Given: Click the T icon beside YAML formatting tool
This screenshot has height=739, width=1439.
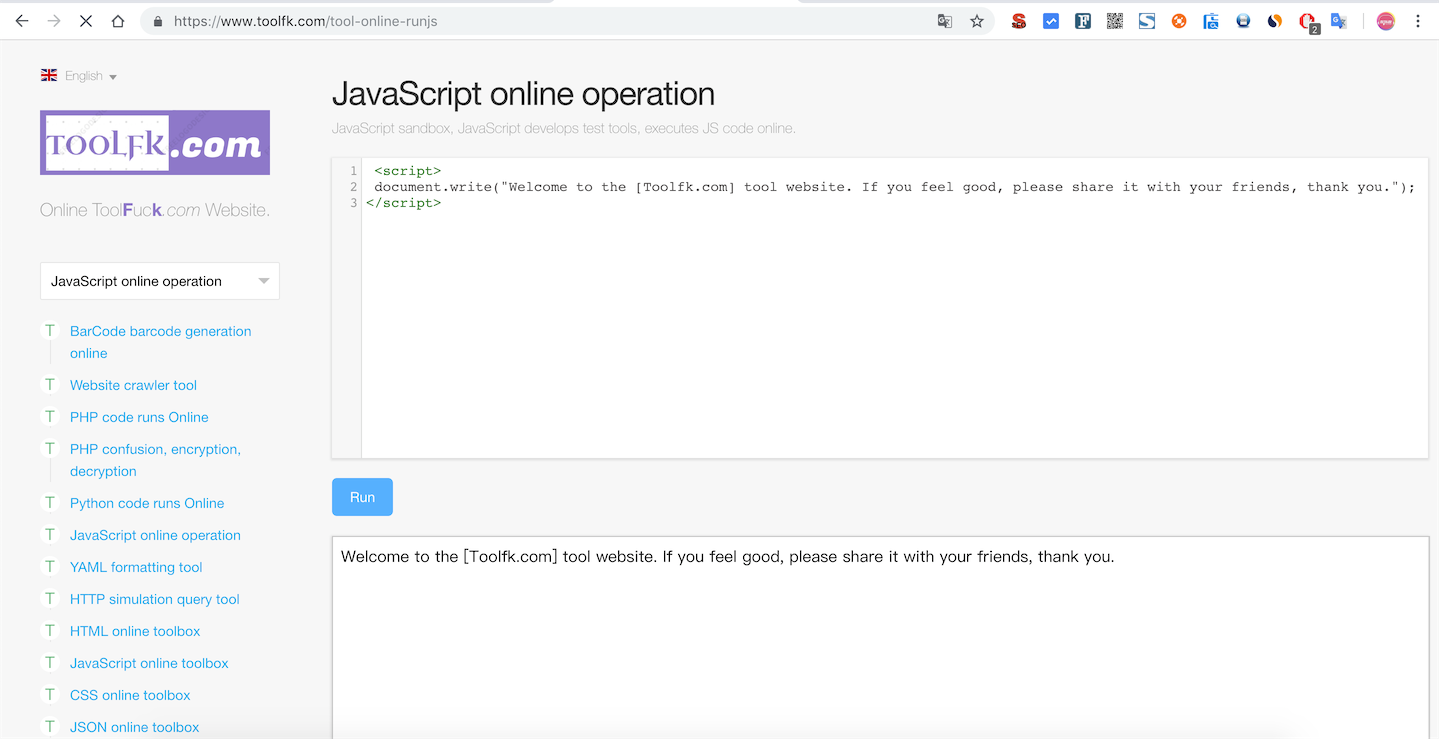Looking at the screenshot, I should pyautogui.click(x=50, y=566).
